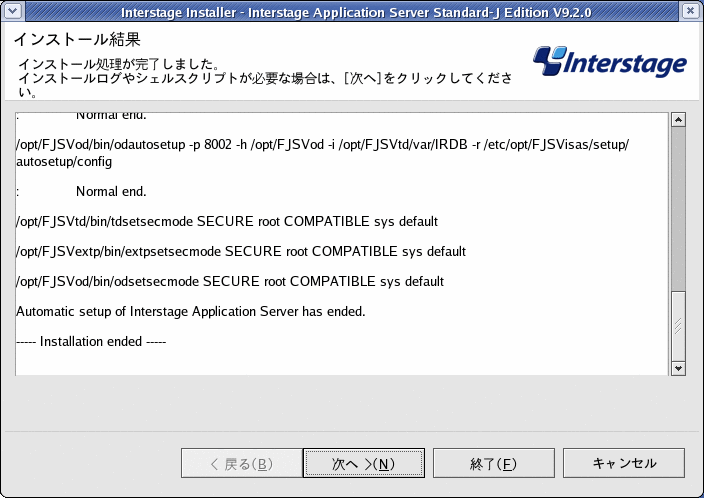704x498 pixels.
Task: Click the '----- Installation ended -----' line
Action: [91, 342]
